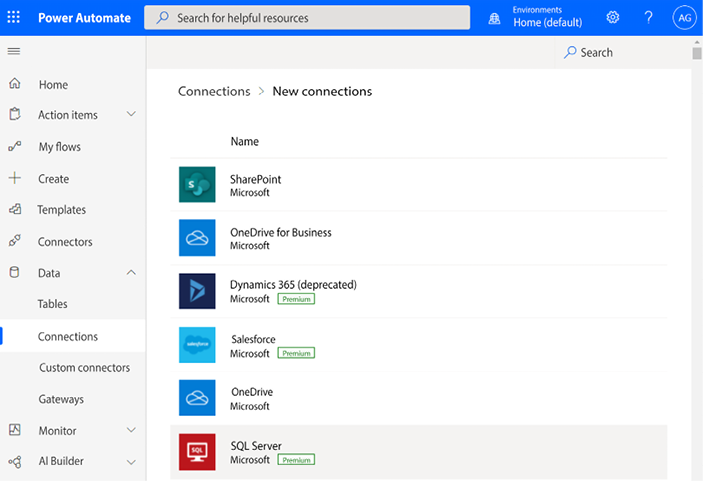This screenshot has width=703, height=481.
Task: Click the Salesforce connector icon
Action: coord(197,344)
